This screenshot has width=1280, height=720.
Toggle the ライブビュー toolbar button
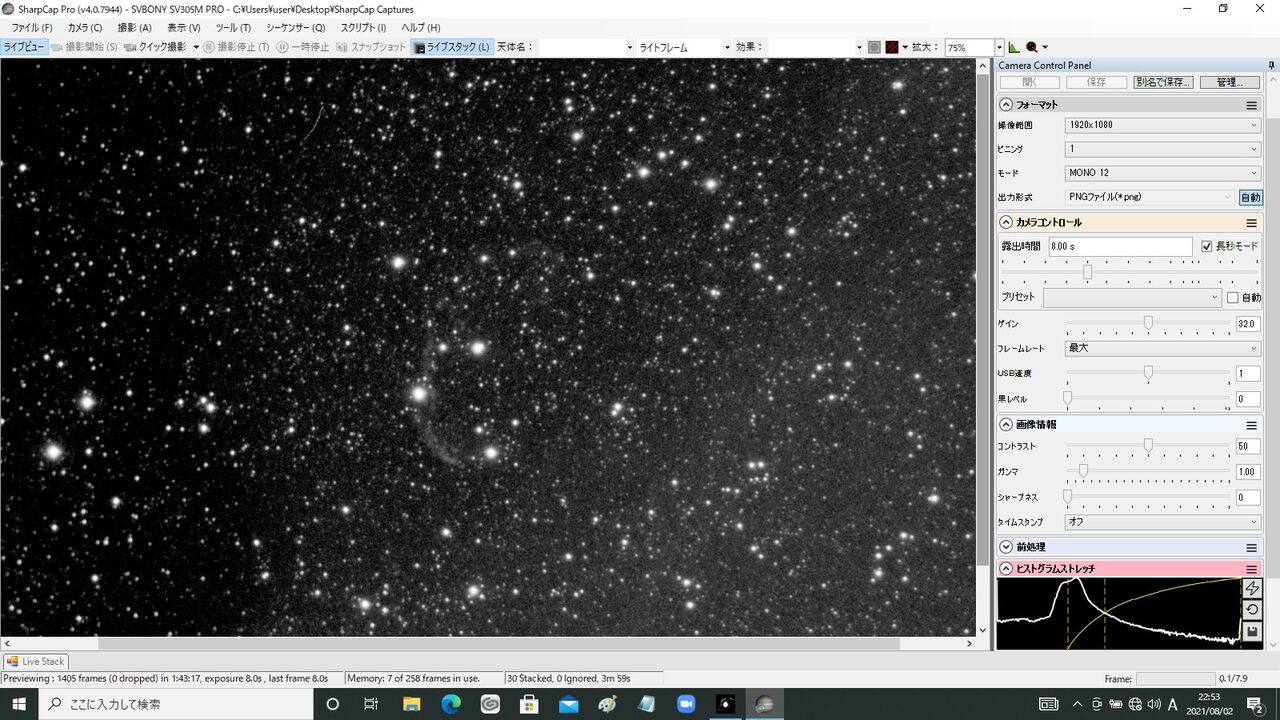(23, 47)
